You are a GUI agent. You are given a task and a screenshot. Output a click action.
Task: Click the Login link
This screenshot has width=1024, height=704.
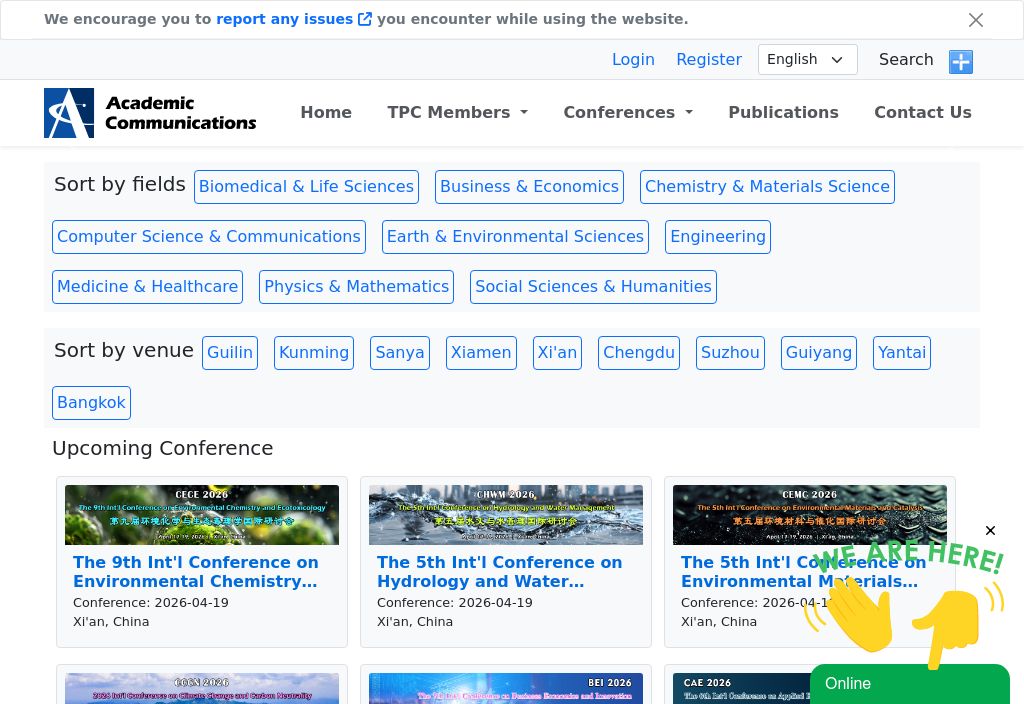pos(633,60)
